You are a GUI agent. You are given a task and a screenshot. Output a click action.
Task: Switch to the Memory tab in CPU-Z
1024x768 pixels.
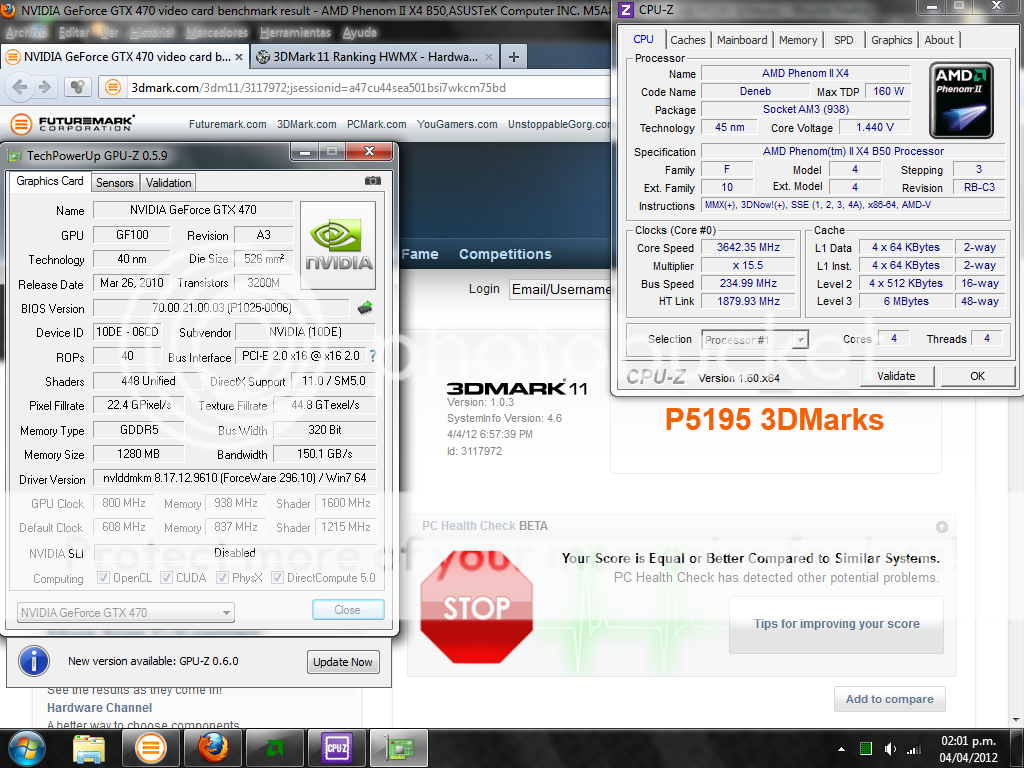[797, 40]
